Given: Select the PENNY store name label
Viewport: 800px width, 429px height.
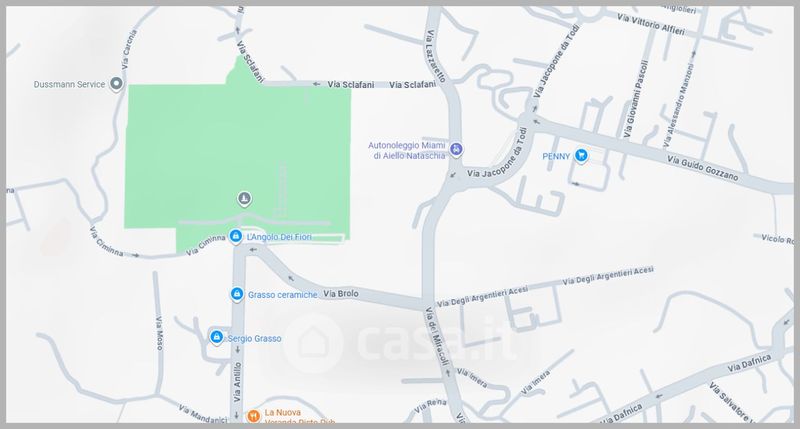Looking at the screenshot, I should click(x=556, y=156).
